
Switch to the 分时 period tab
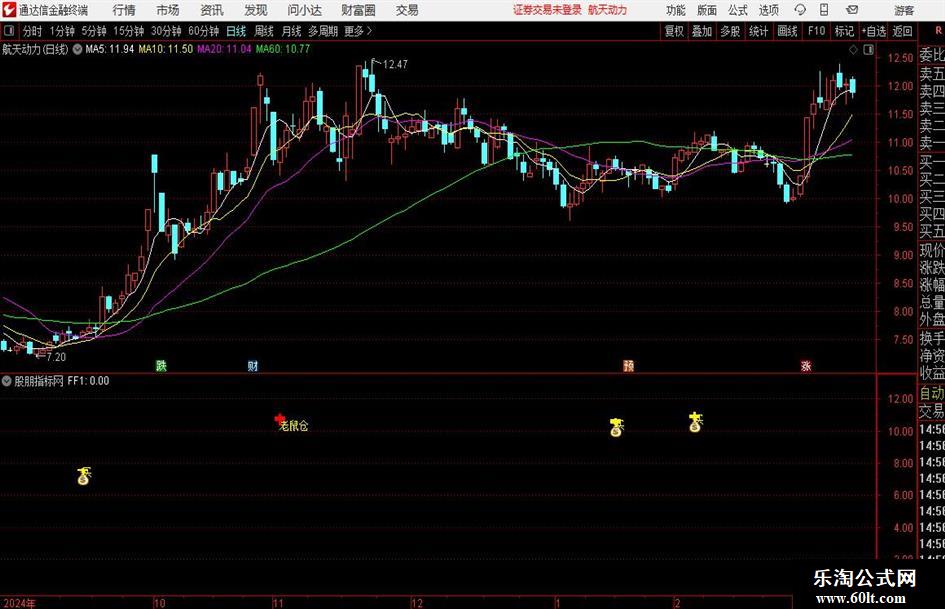click(32, 31)
